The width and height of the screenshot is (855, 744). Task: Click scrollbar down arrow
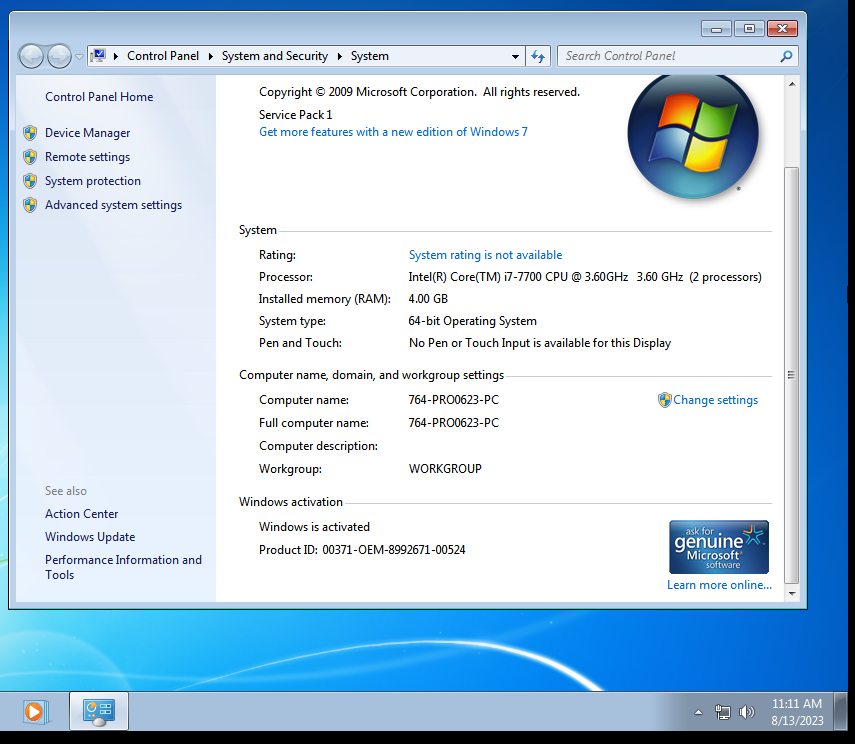click(x=792, y=593)
